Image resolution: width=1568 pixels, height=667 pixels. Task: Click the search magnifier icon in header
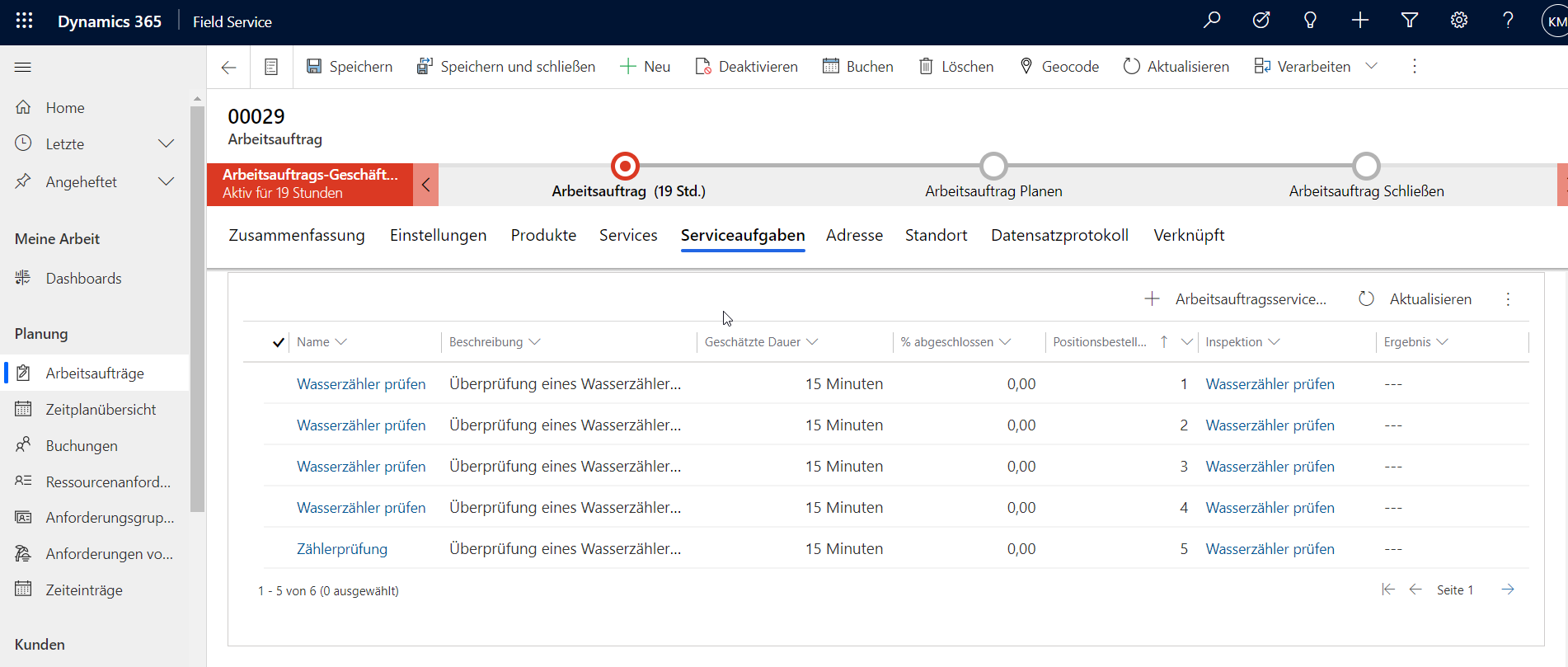point(1212,21)
